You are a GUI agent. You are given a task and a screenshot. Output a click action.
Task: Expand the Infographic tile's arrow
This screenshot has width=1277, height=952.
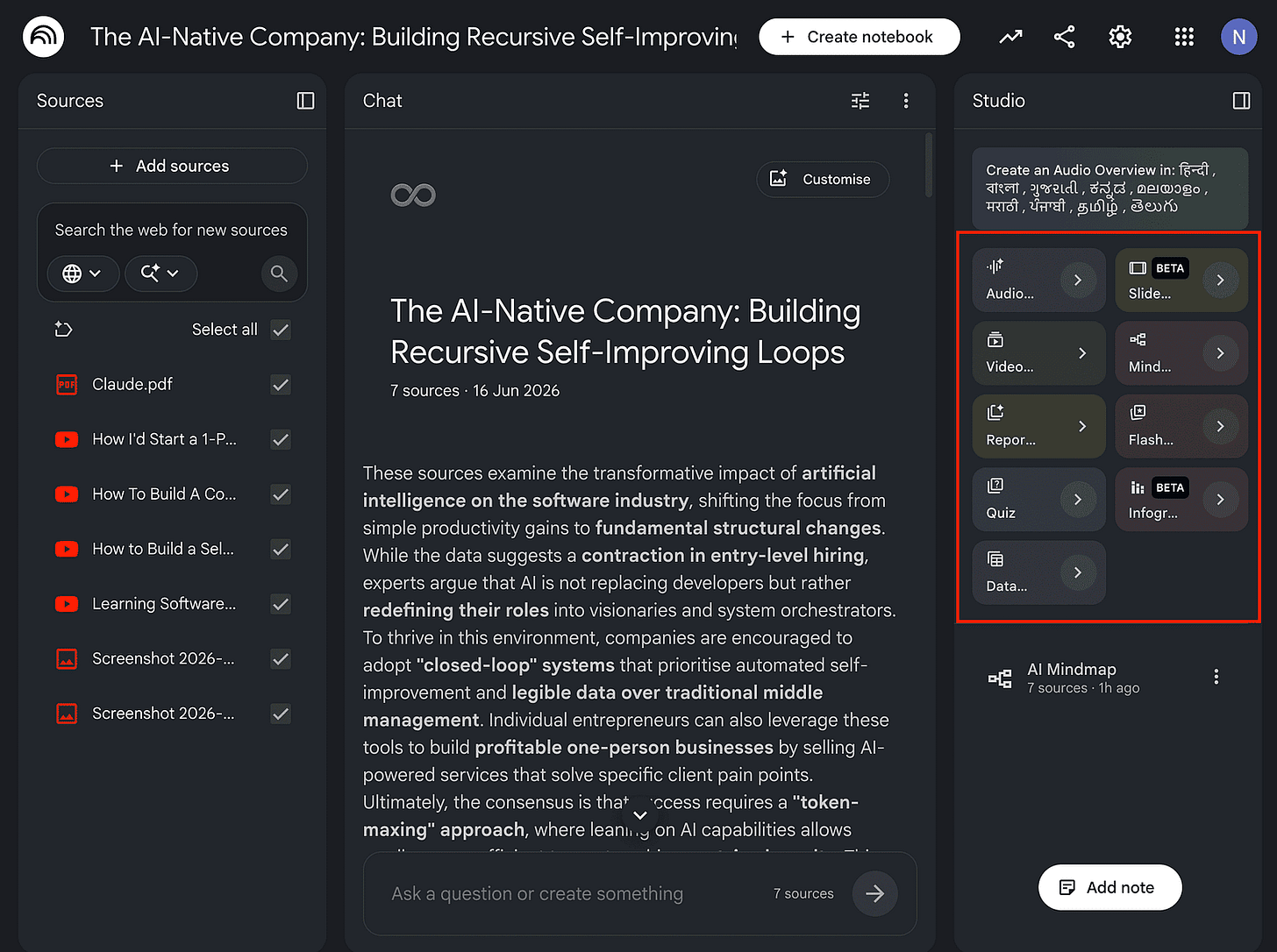(x=1220, y=500)
